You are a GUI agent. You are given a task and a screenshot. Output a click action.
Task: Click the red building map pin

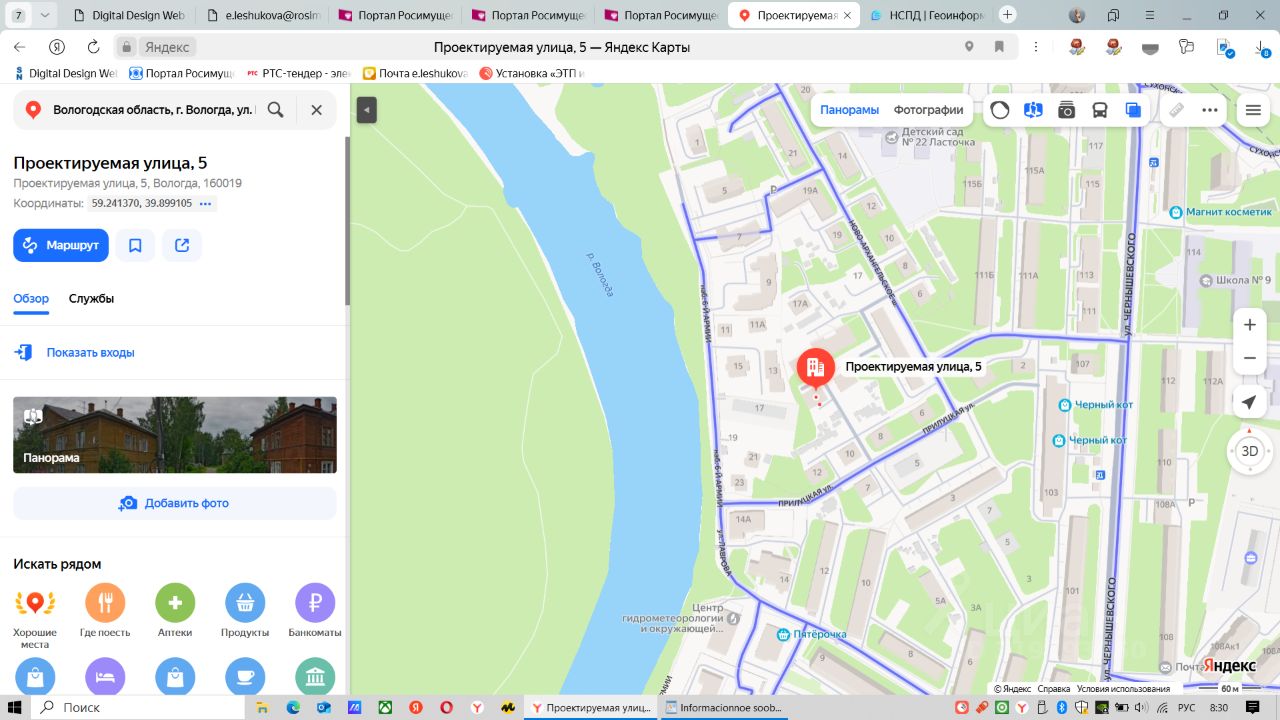(815, 368)
